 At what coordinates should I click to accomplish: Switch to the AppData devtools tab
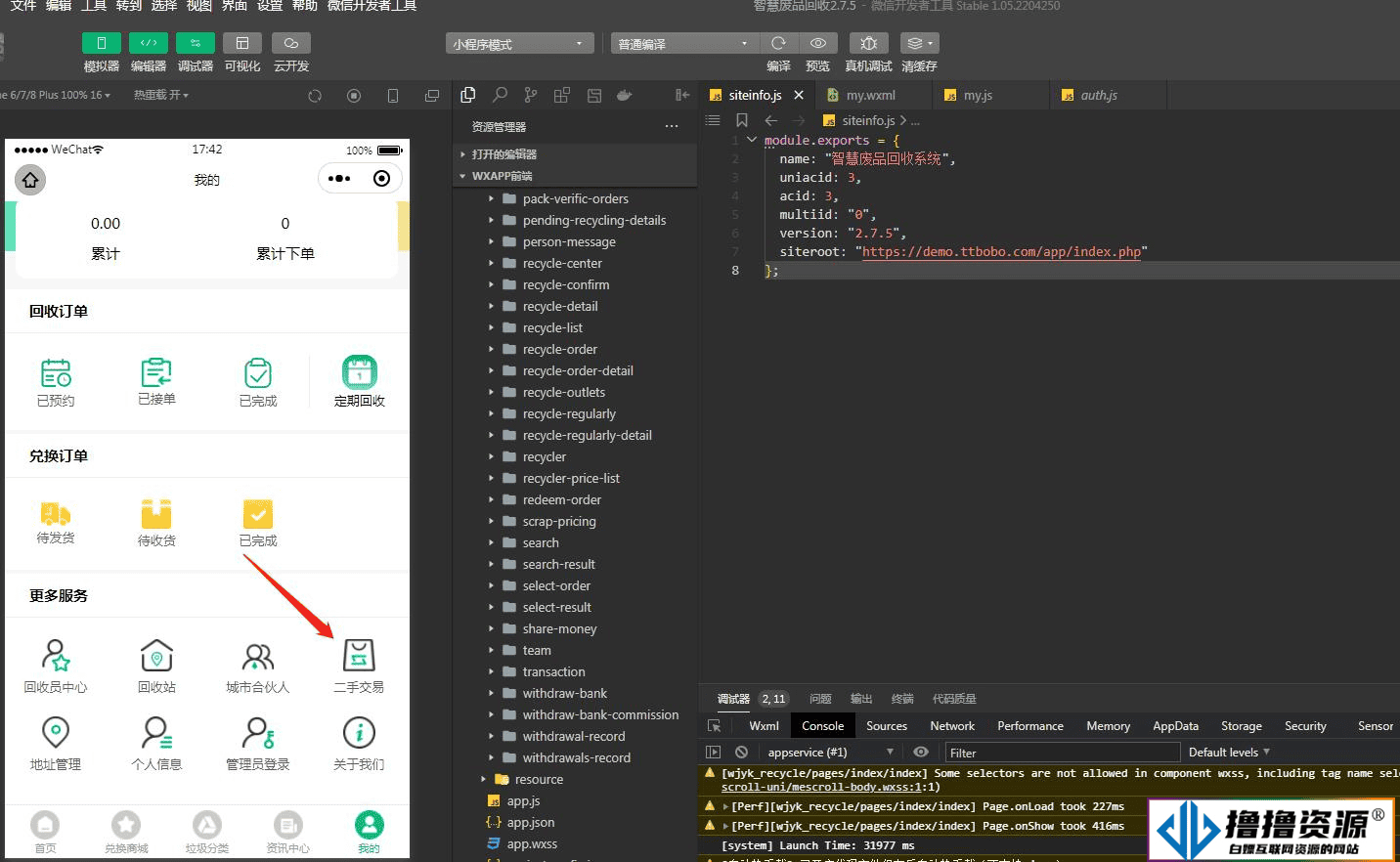(1175, 725)
